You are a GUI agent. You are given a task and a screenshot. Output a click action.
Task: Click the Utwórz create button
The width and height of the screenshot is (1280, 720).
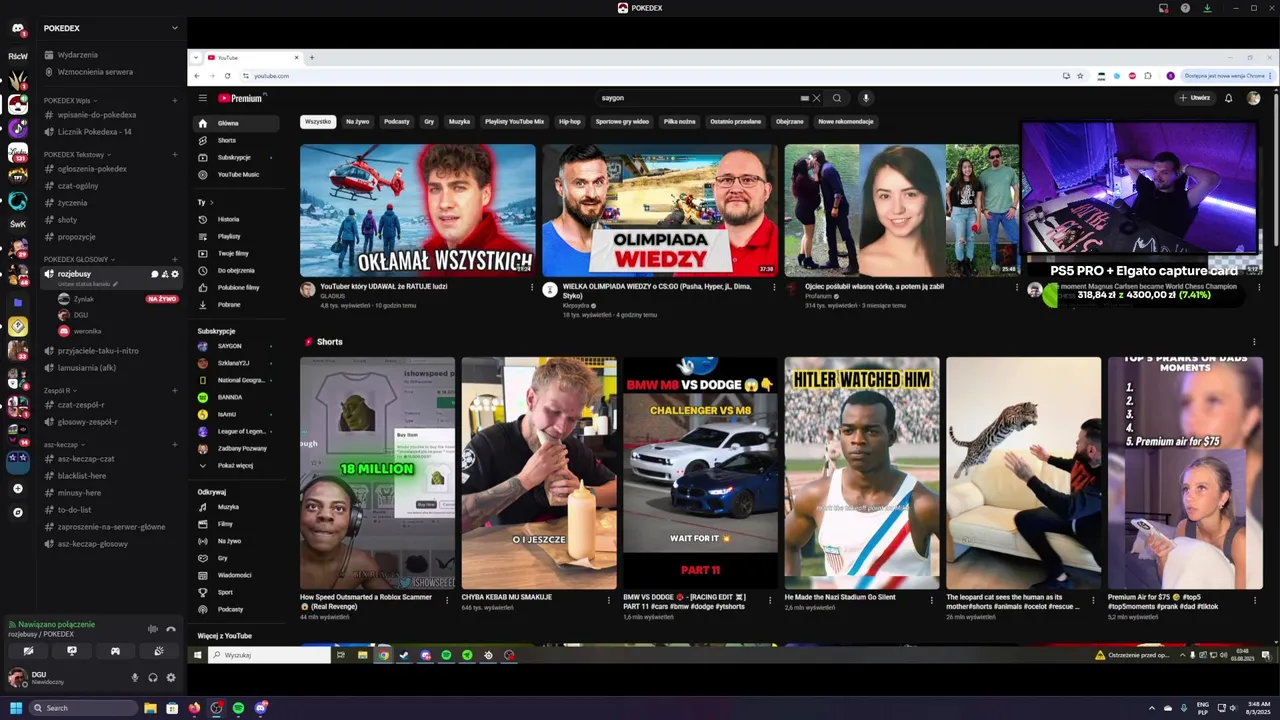tap(1194, 98)
